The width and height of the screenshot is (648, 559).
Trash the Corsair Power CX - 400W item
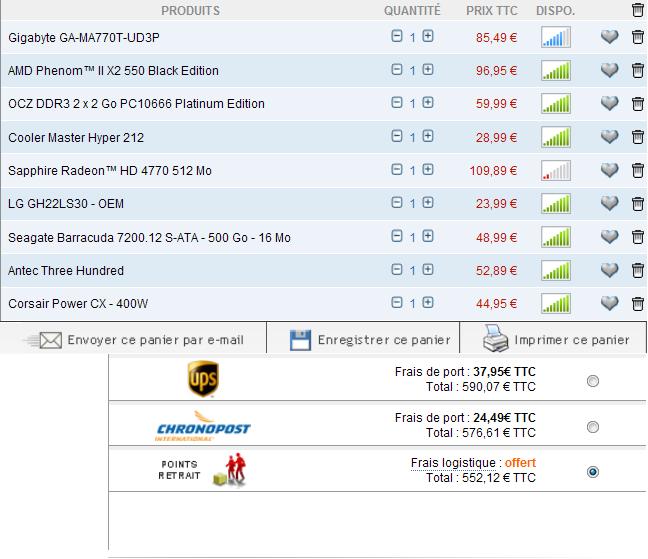coord(638,303)
